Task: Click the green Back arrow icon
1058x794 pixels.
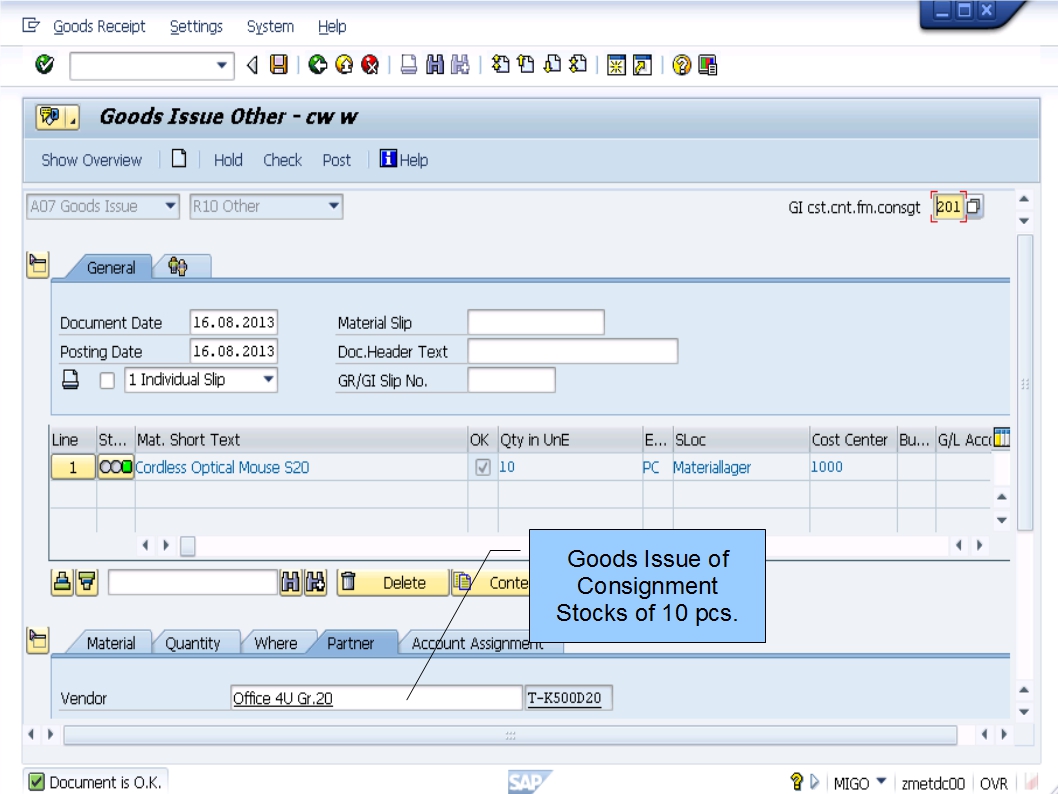Action: coord(318,65)
